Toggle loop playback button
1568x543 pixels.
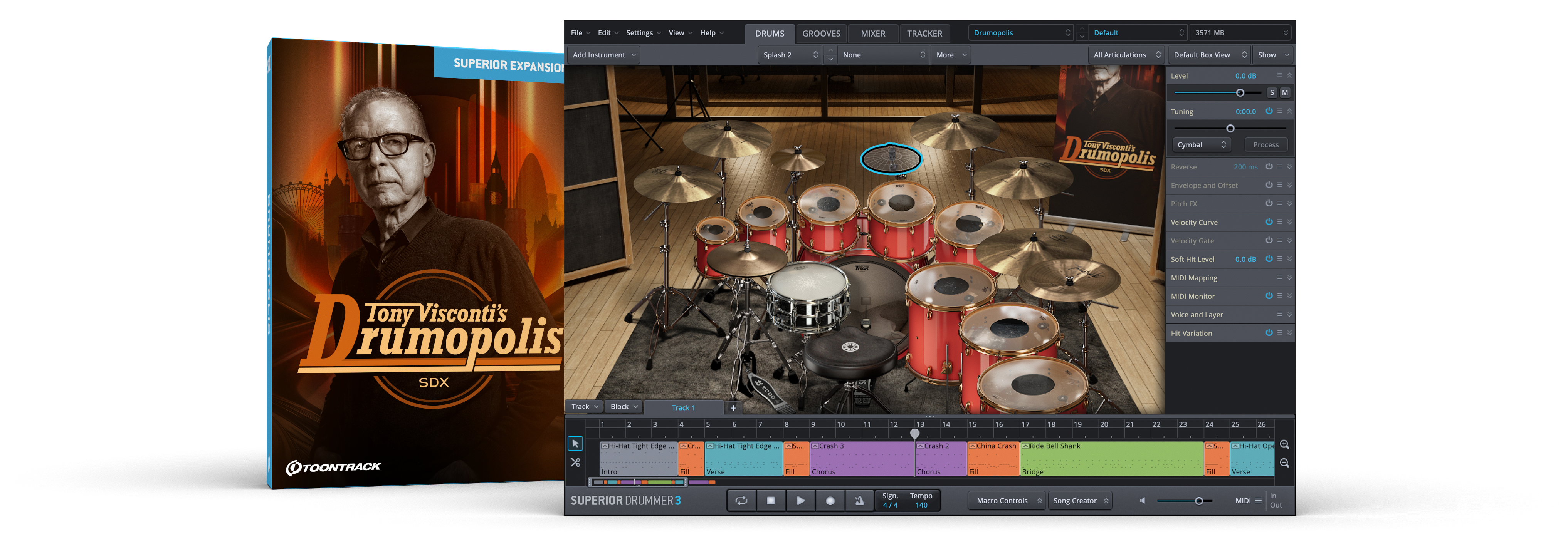coord(741,500)
